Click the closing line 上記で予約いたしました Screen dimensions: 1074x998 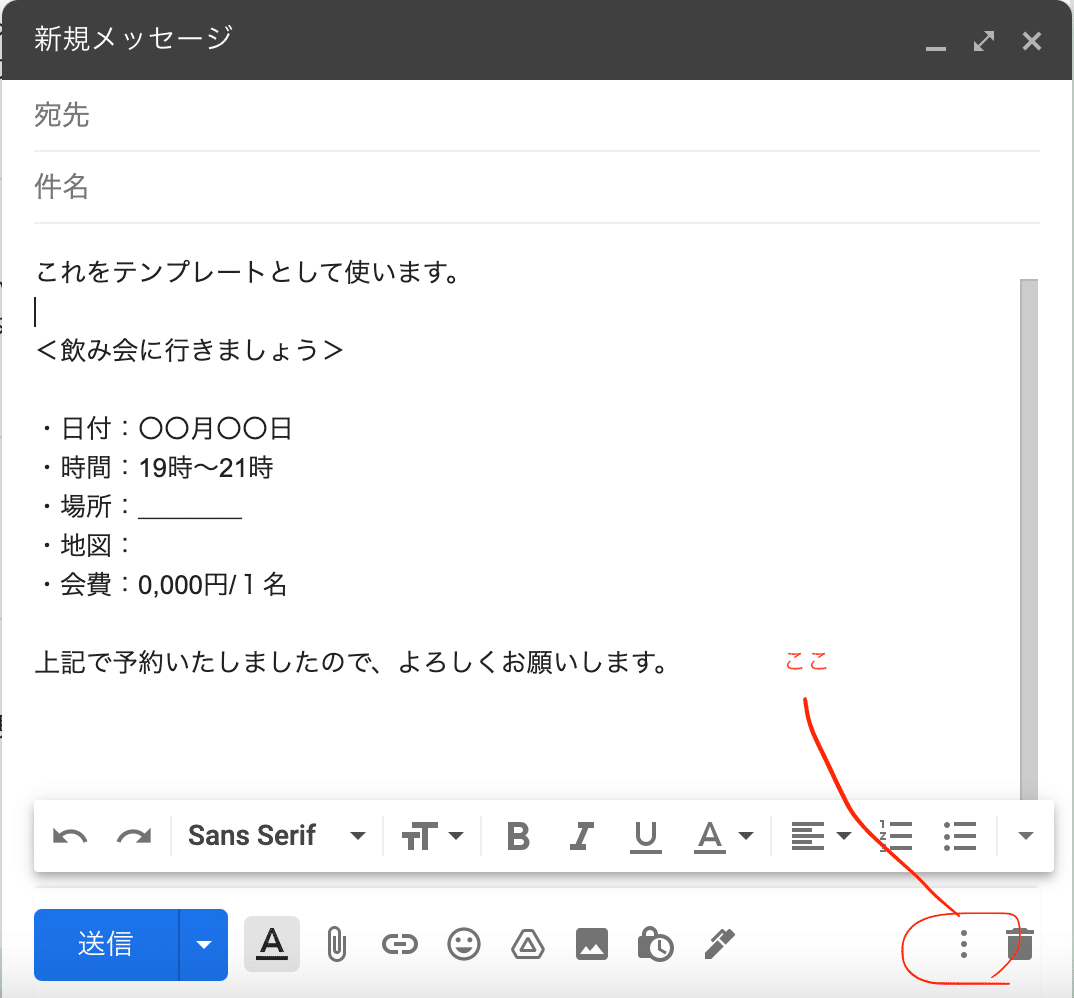(353, 663)
